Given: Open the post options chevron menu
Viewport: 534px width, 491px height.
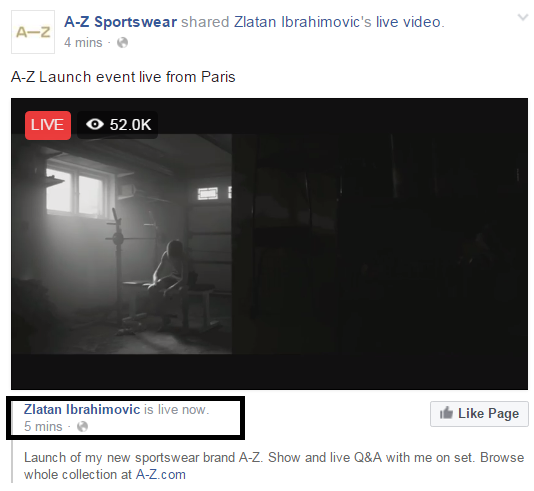Looking at the screenshot, I should (x=522, y=17).
